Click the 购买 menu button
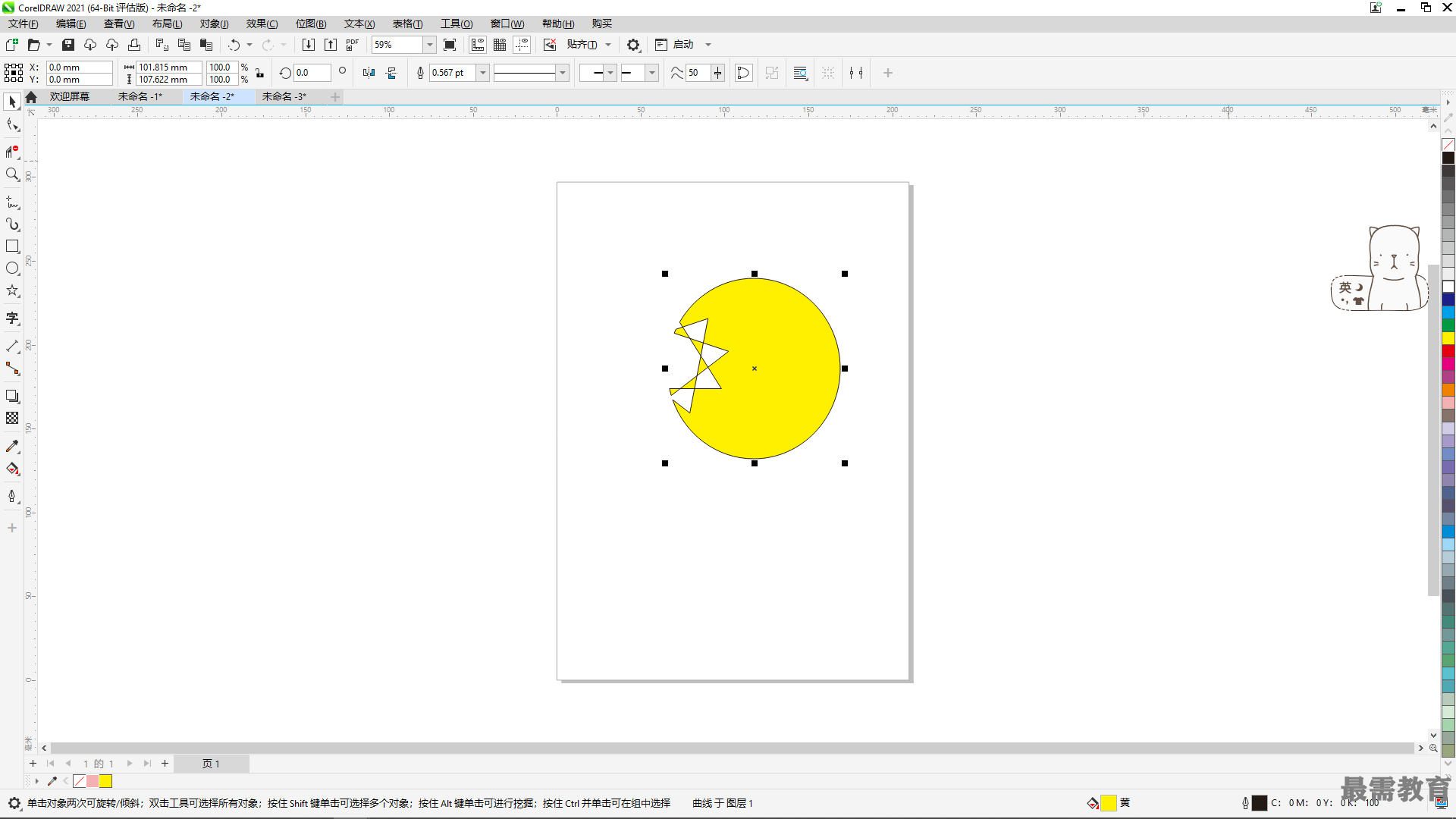 tap(601, 24)
